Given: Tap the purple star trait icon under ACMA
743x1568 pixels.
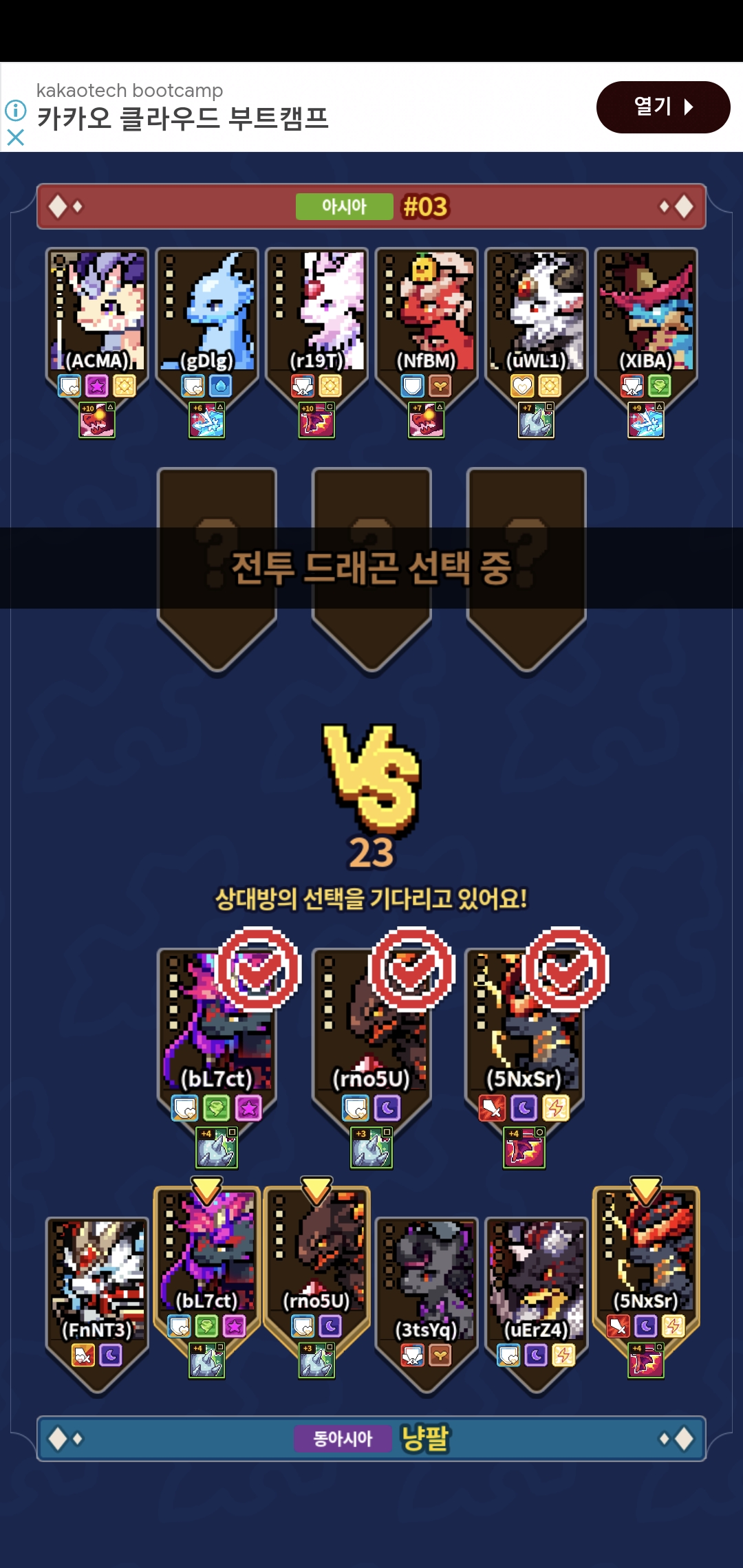Looking at the screenshot, I should pos(97,386).
